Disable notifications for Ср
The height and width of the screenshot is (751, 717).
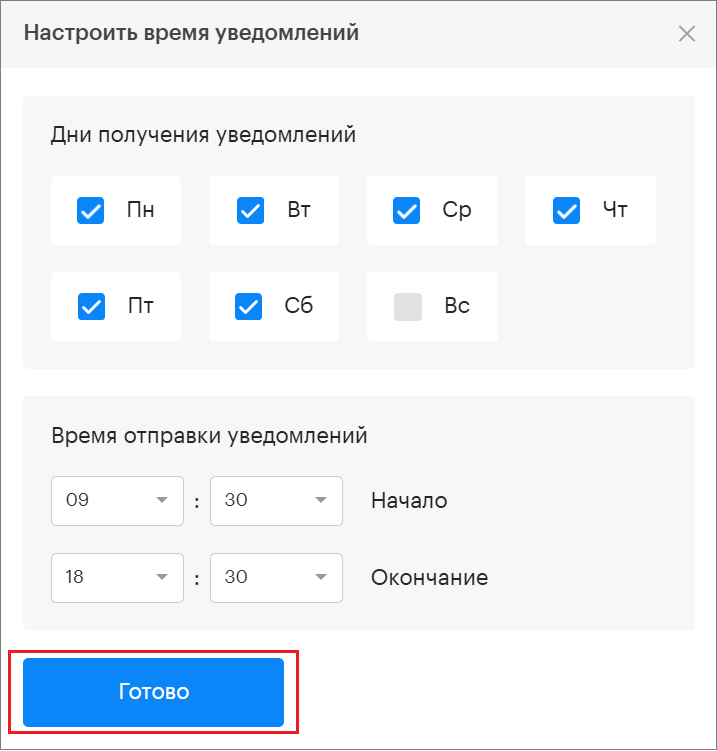[407, 211]
